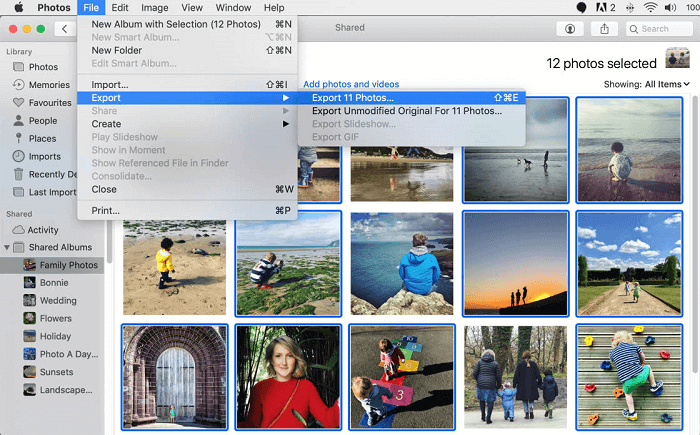Select Favourites in the sidebar
This screenshot has height=435, width=700.
click(x=49, y=103)
